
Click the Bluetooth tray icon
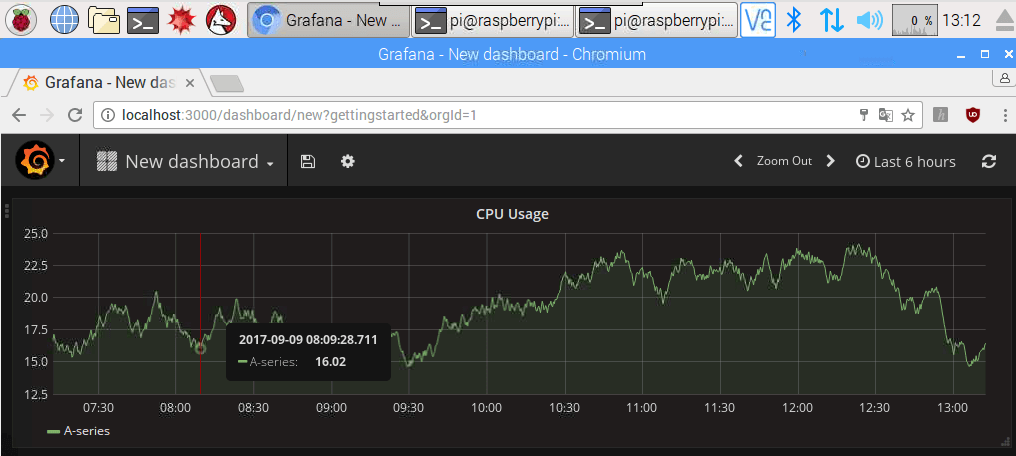click(794, 19)
